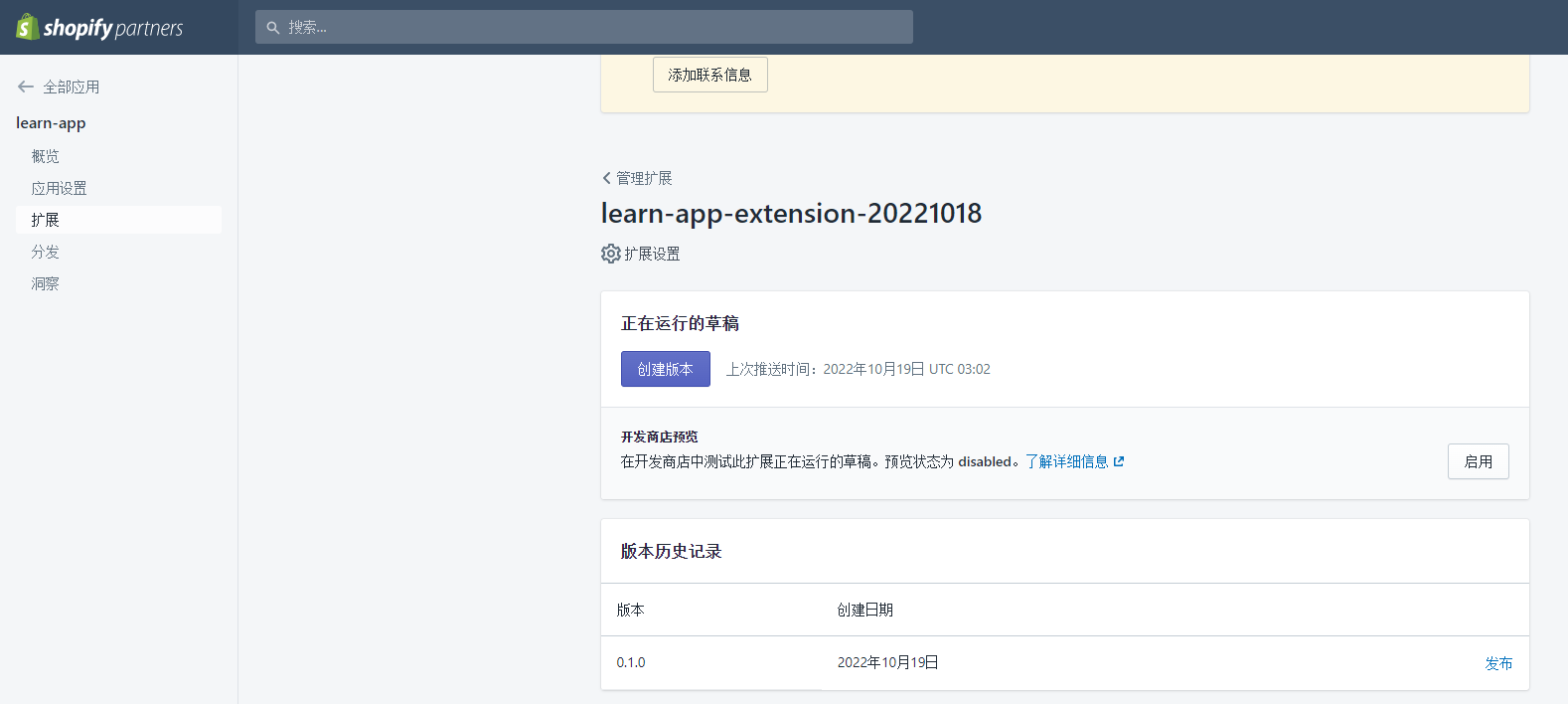The width and height of the screenshot is (1568, 704).
Task: Open the 了解详细信息 link
Action: point(1066,461)
